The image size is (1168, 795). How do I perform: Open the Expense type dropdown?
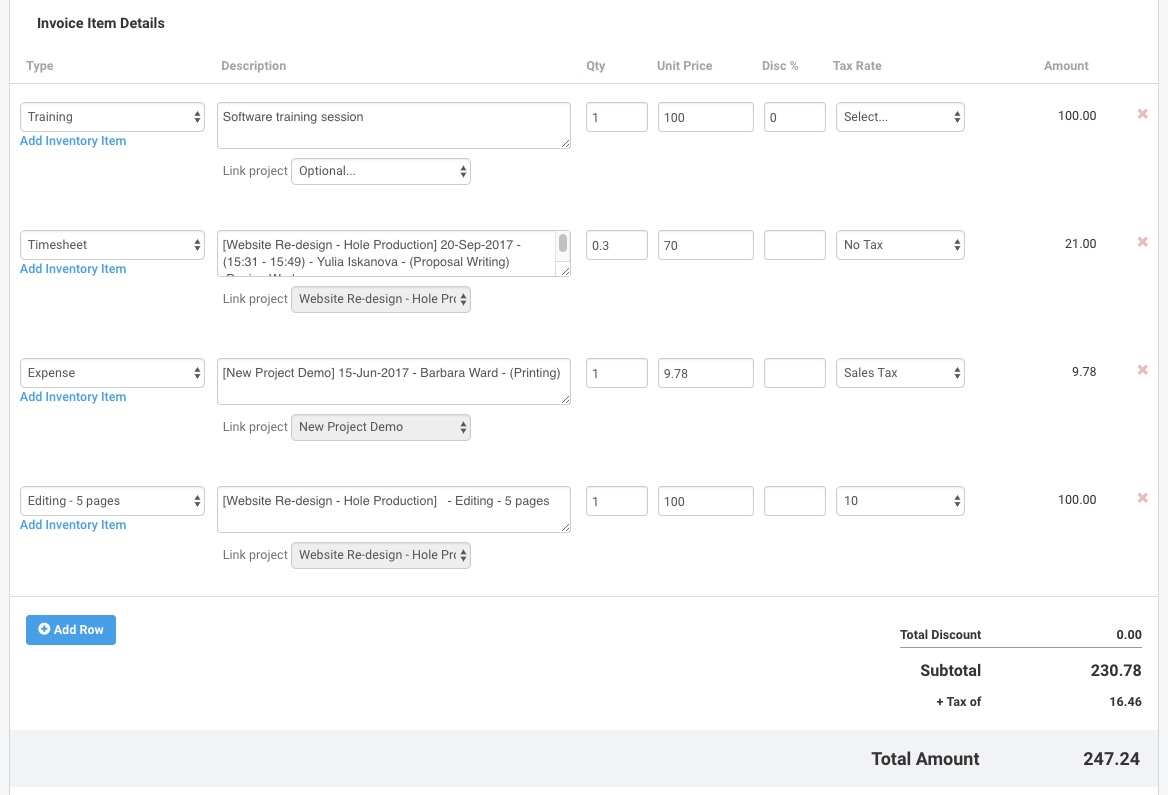click(112, 373)
